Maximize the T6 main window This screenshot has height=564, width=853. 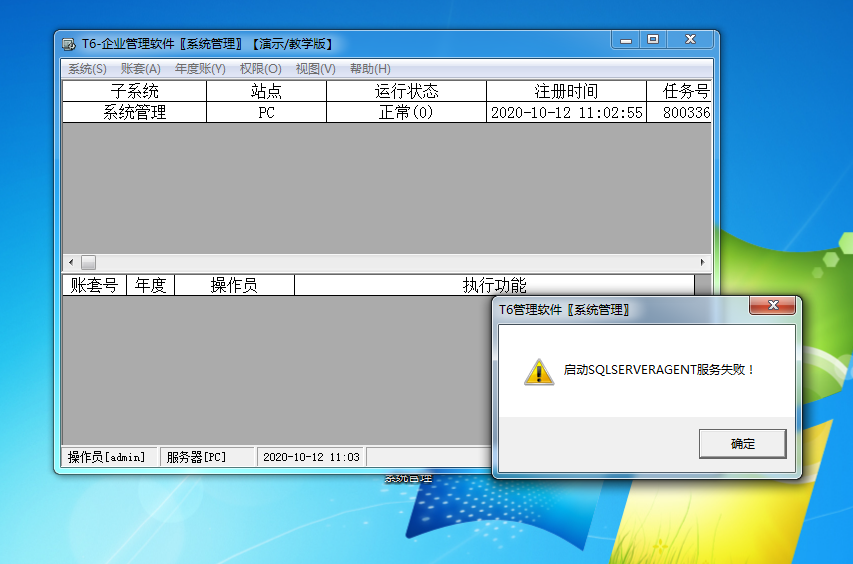tap(653, 40)
